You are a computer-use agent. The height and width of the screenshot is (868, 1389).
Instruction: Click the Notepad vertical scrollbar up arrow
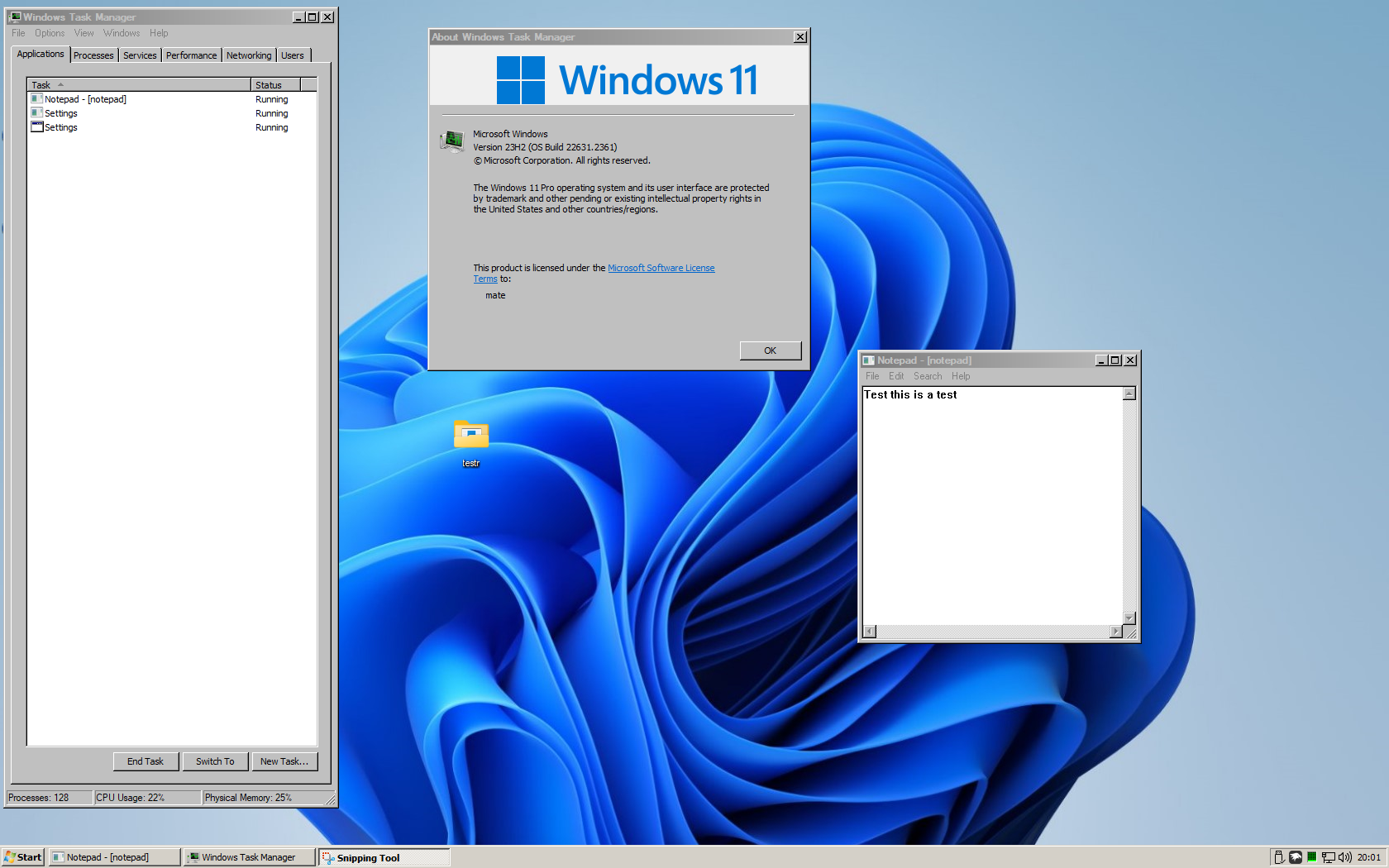tap(1129, 393)
